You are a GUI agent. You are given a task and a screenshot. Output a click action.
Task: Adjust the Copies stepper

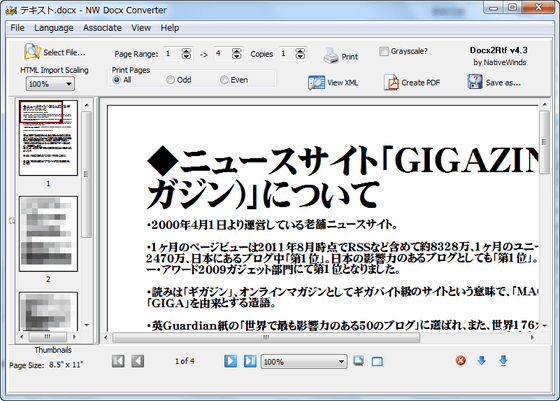tap(300, 54)
